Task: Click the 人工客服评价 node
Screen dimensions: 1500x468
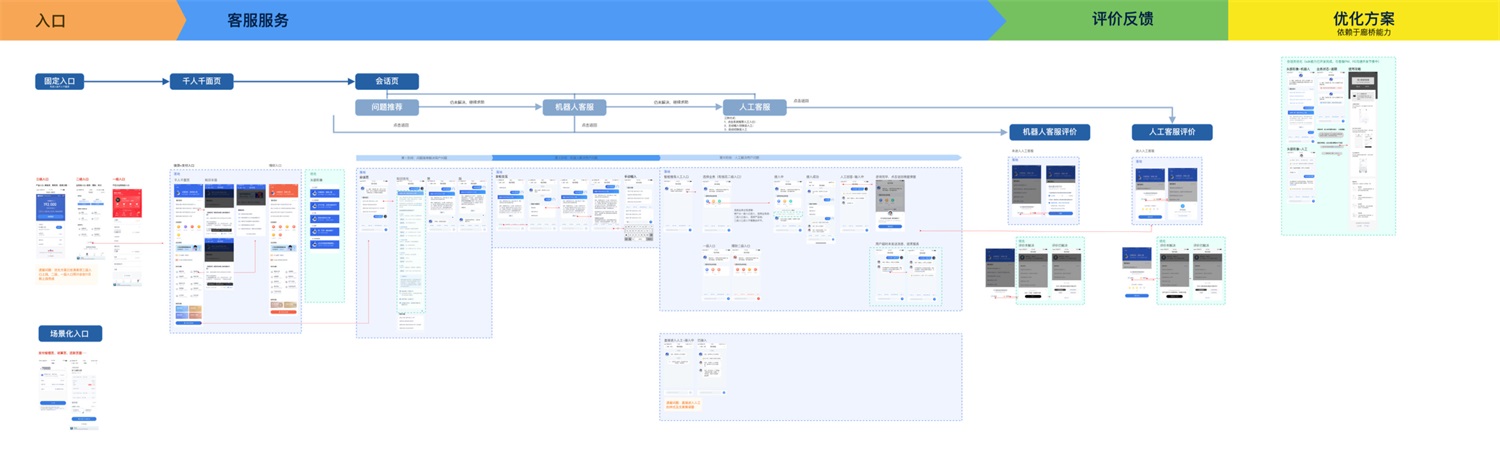Action: tap(1172, 132)
